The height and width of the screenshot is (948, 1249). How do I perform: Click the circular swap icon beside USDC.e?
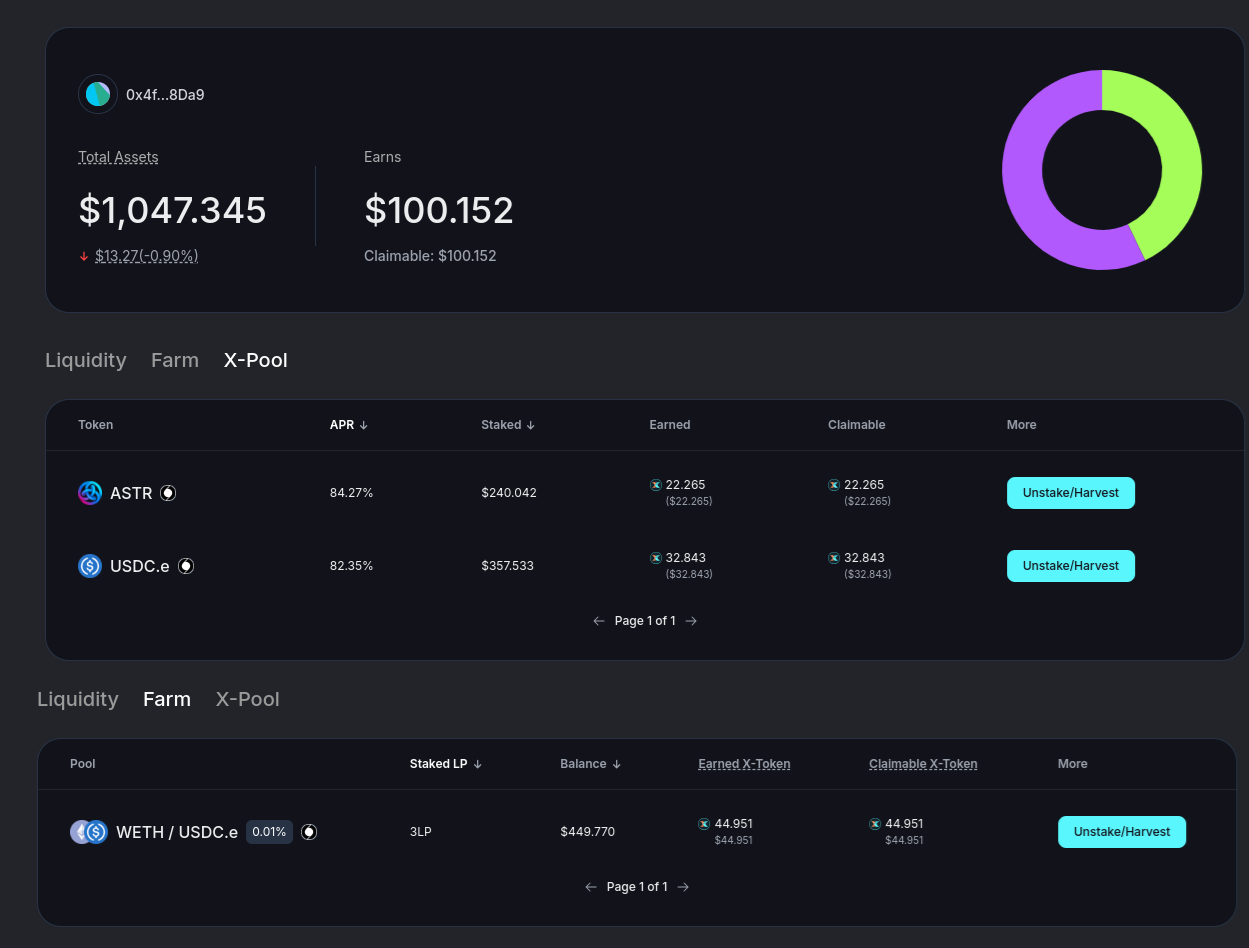coord(186,565)
